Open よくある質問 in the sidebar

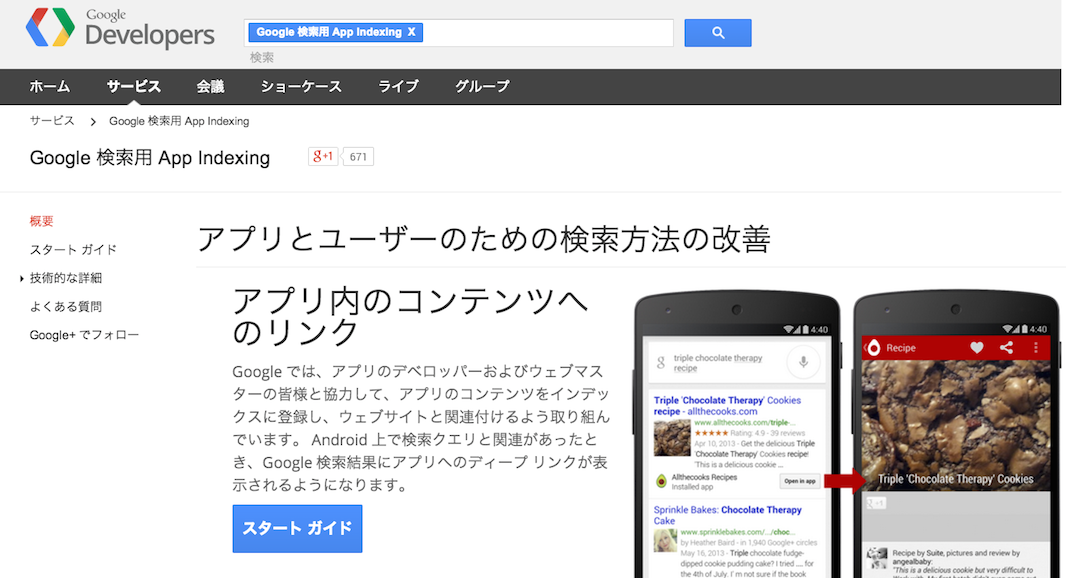66,307
